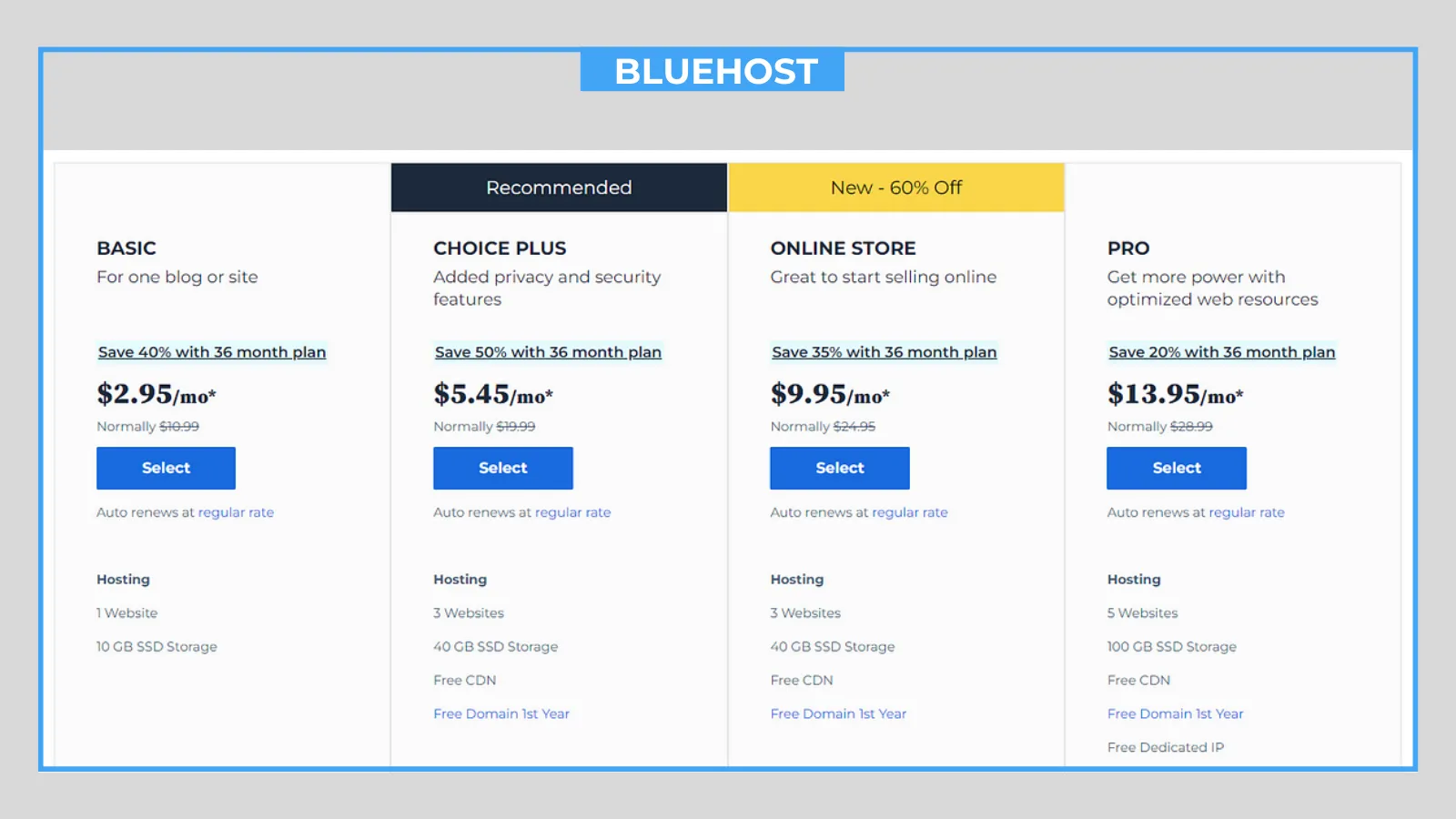This screenshot has width=1456, height=819.
Task: Click regular rate link under Online Store
Action: 910,512
